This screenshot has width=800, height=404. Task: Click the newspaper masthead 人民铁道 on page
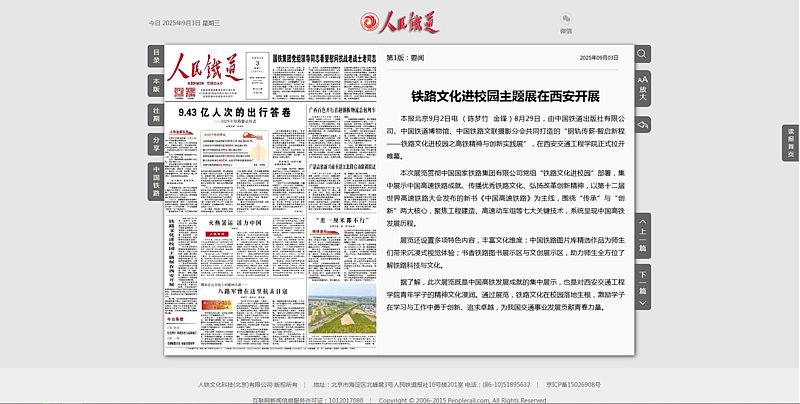205,72
